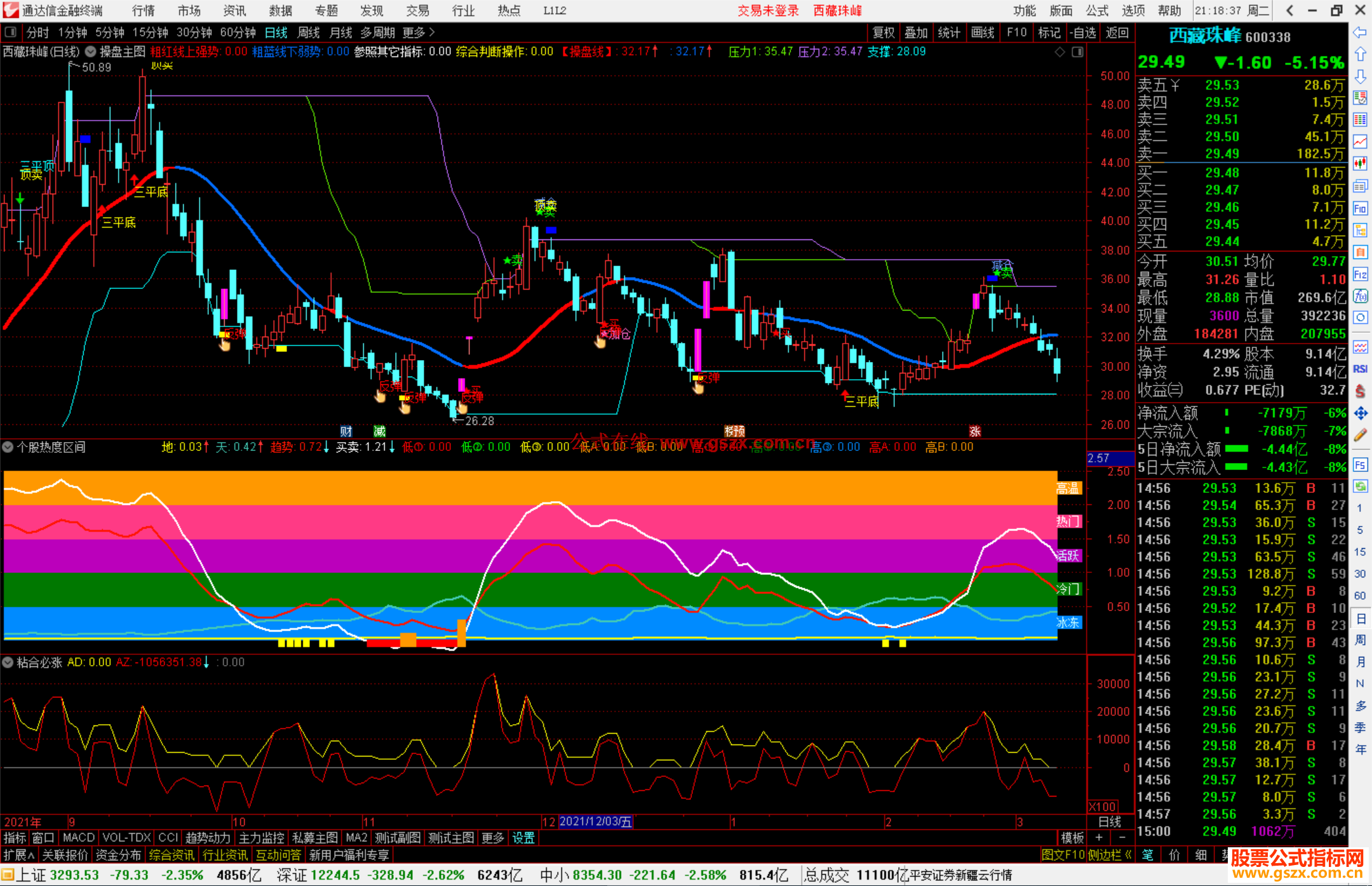Click the back arrow icon in right sidebar
1372x886 pixels.
pyautogui.click(x=1360, y=32)
